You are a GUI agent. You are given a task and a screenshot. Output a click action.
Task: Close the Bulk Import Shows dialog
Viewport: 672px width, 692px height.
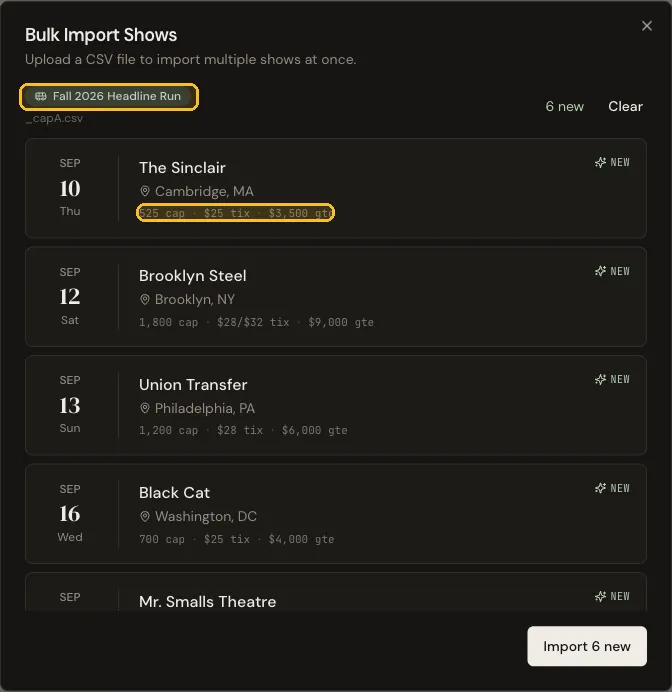point(646,26)
